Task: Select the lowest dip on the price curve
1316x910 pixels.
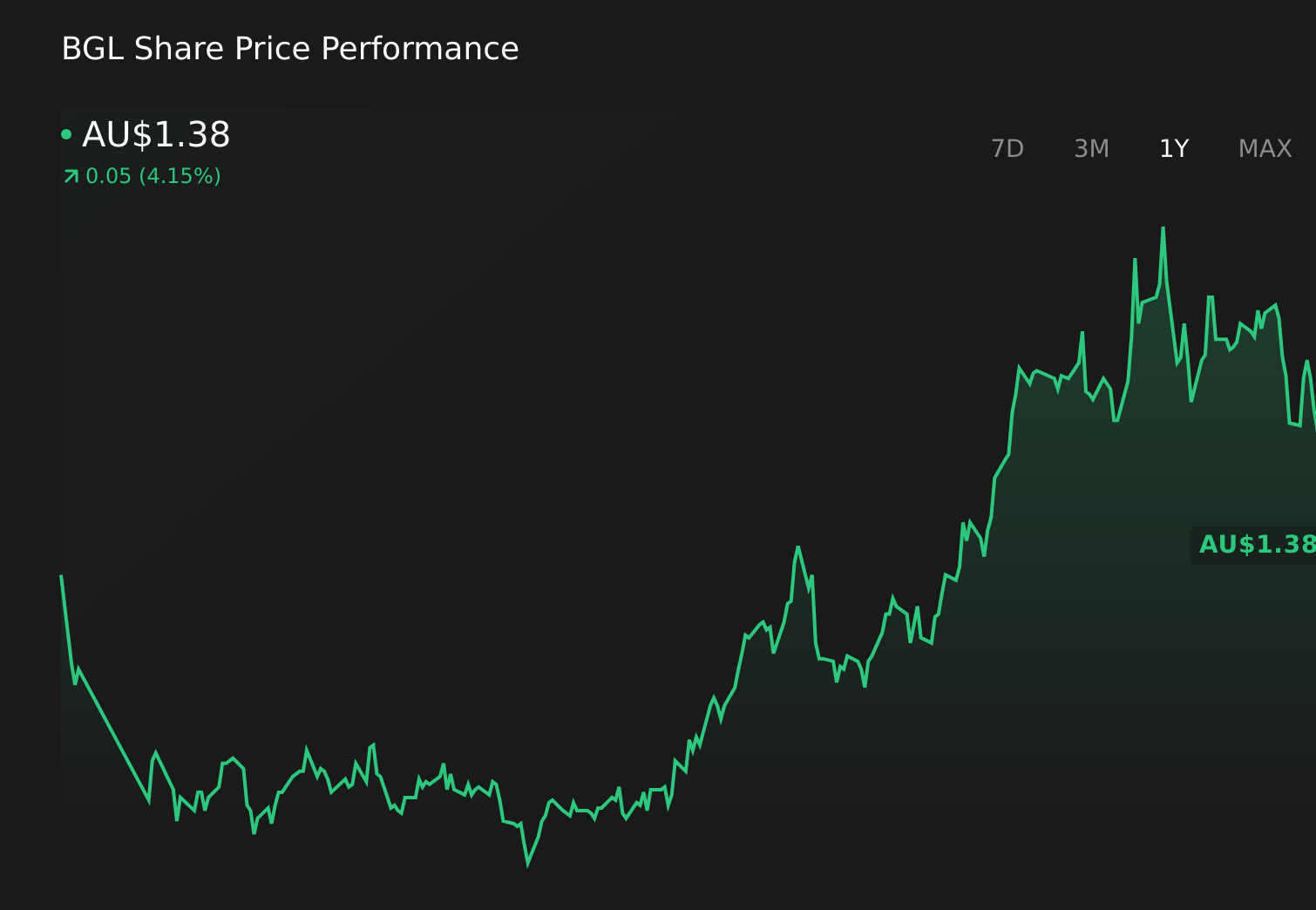Action: click(529, 867)
